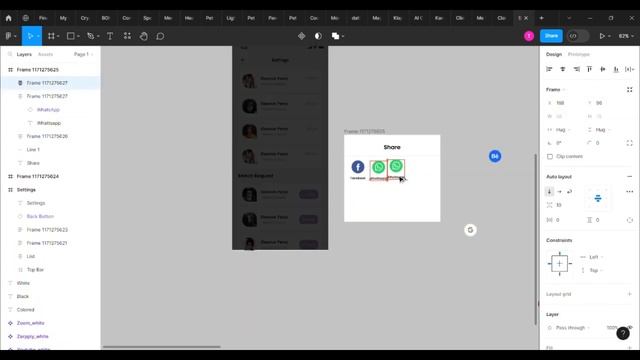The image size is (640, 360).
Task: Open the Left constraint dropdown
Action: pyautogui.click(x=596, y=257)
